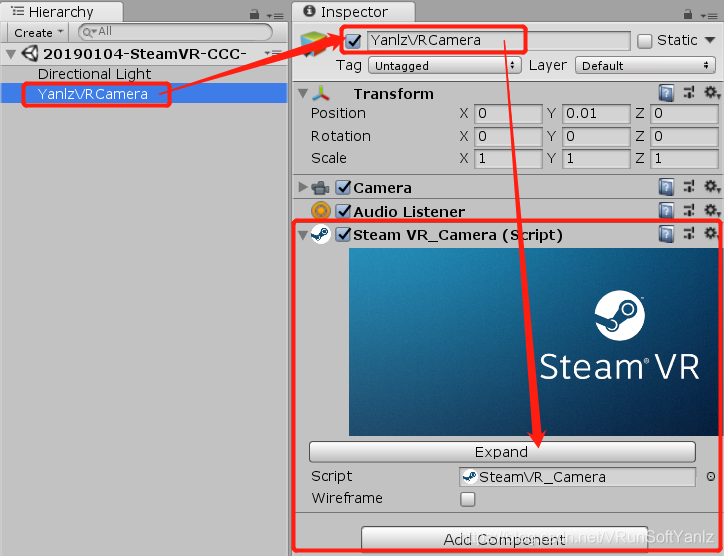Click the Camera component icon
The width and height of the screenshot is (724, 556).
[320, 188]
